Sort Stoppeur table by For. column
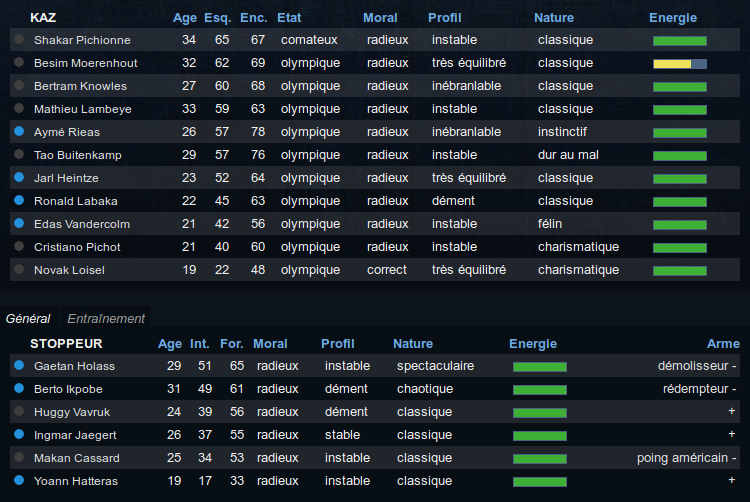This screenshot has height=502, width=750. pyautogui.click(x=232, y=344)
